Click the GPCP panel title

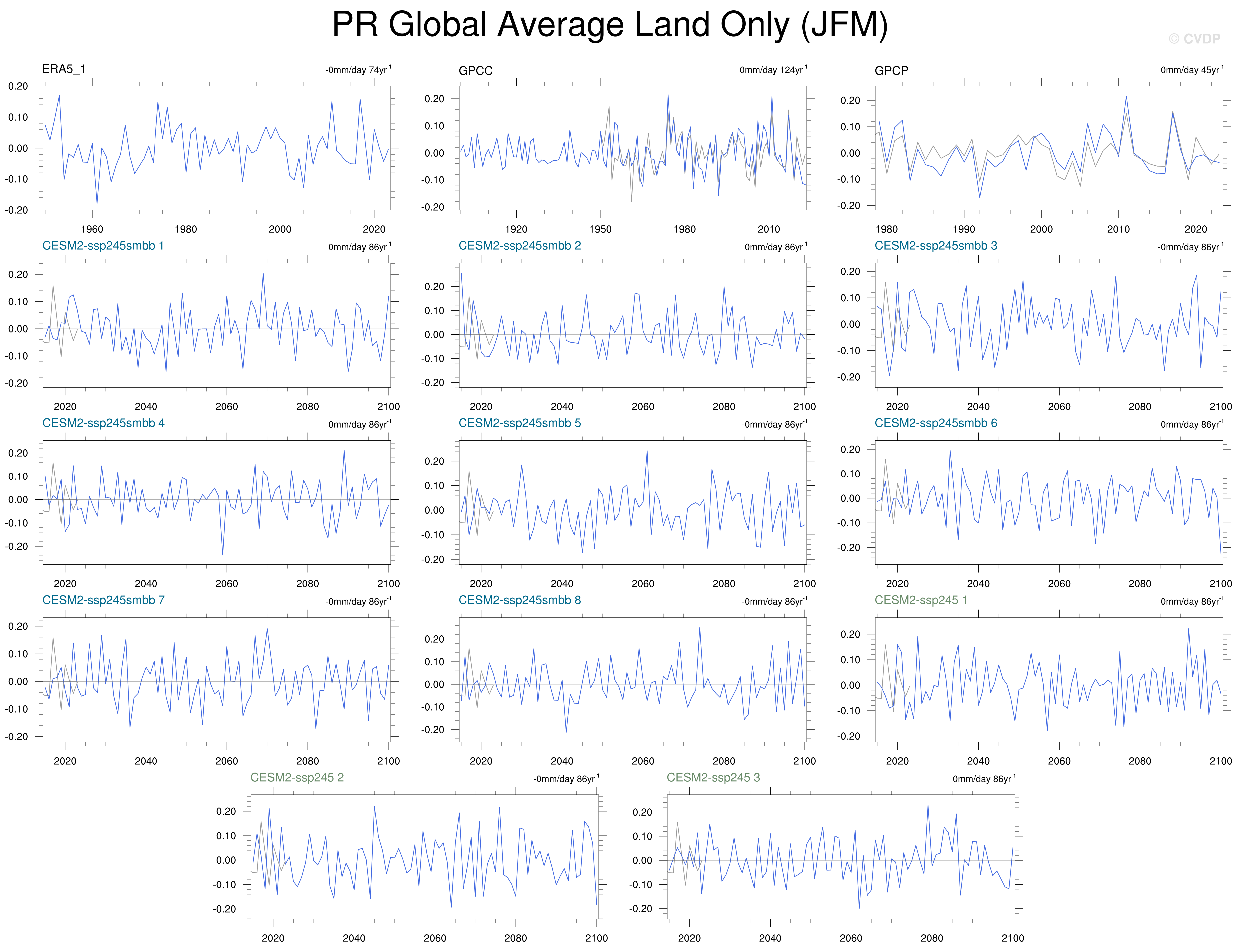pos(891,71)
